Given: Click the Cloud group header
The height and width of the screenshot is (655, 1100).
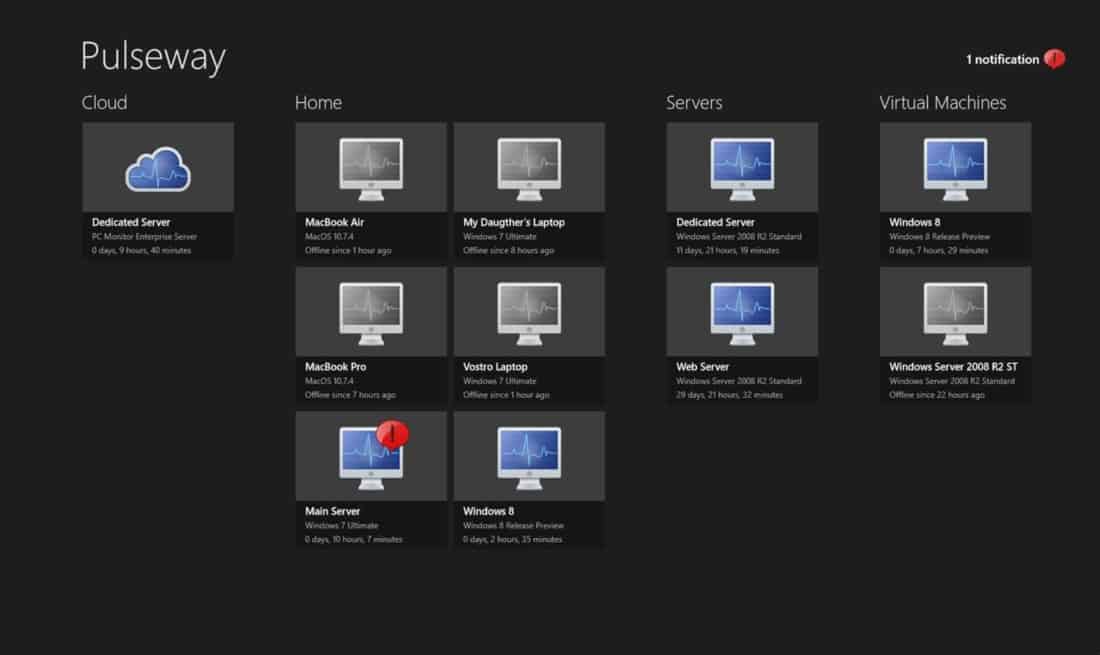Looking at the screenshot, I should (x=104, y=102).
